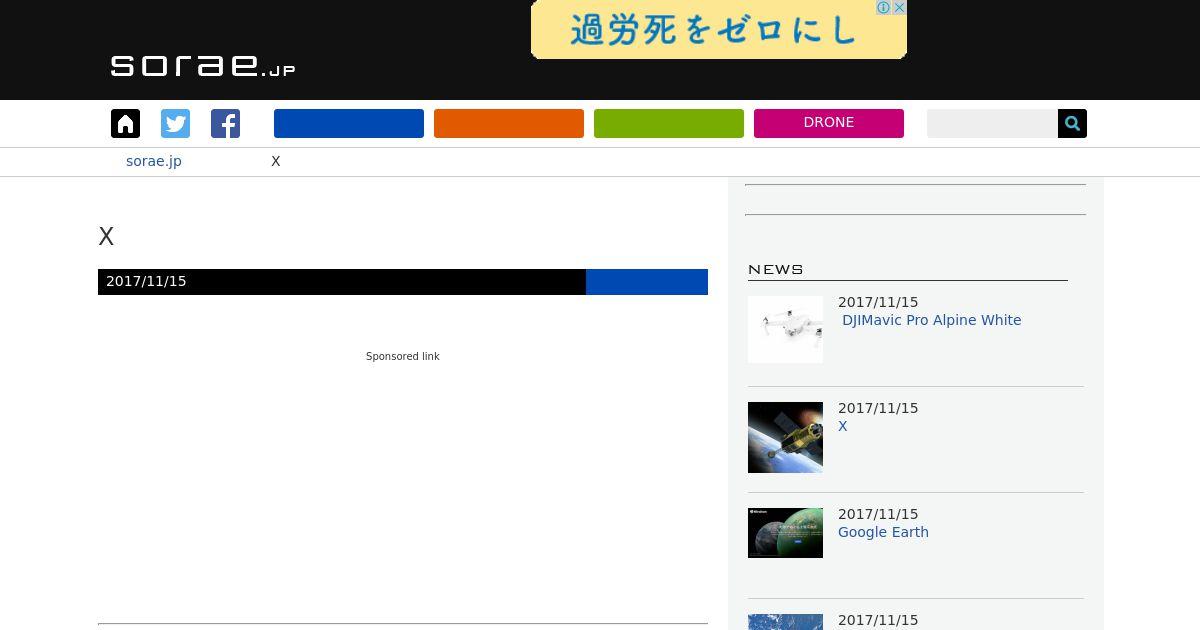Open the DJIMavic Pro Alpine White link
Image resolution: width=1200 pixels, height=630 pixels.
[x=932, y=320]
